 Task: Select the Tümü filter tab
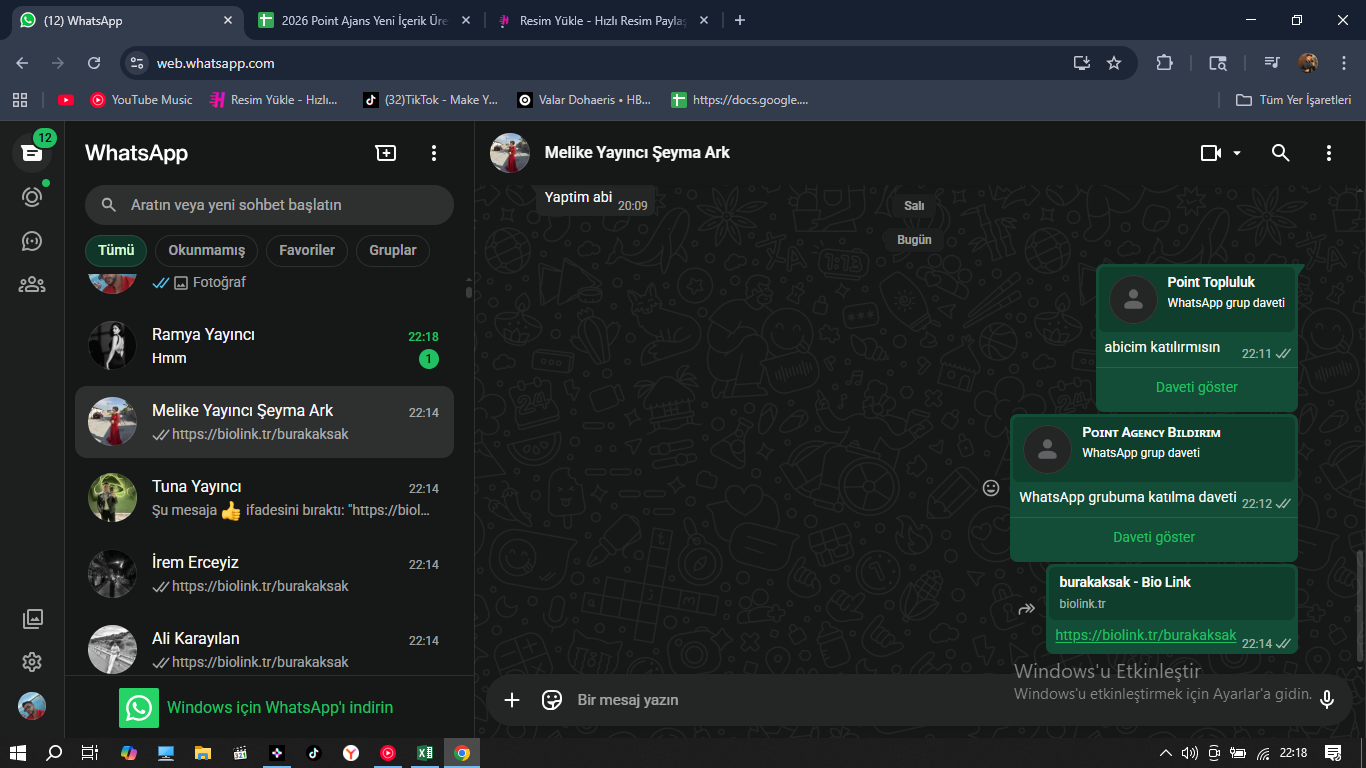(116, 251)
